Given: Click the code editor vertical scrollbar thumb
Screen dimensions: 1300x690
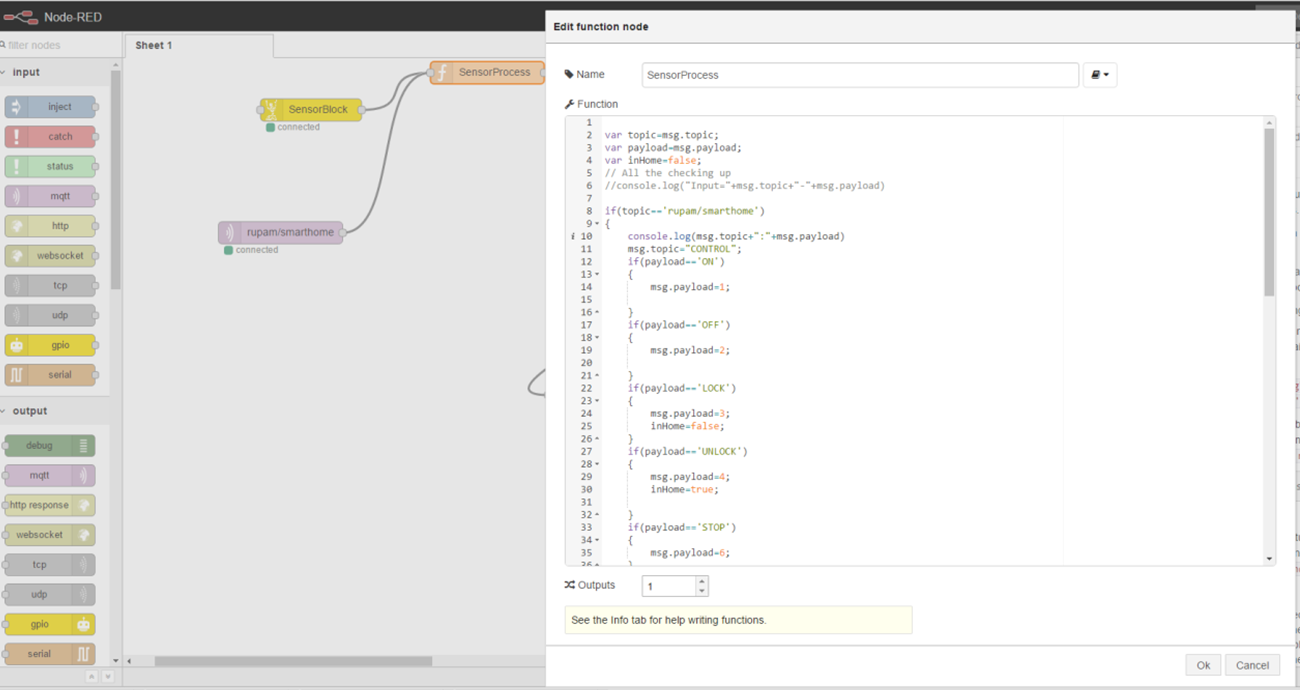Looking at the screenshot, I should (1270, 212).
